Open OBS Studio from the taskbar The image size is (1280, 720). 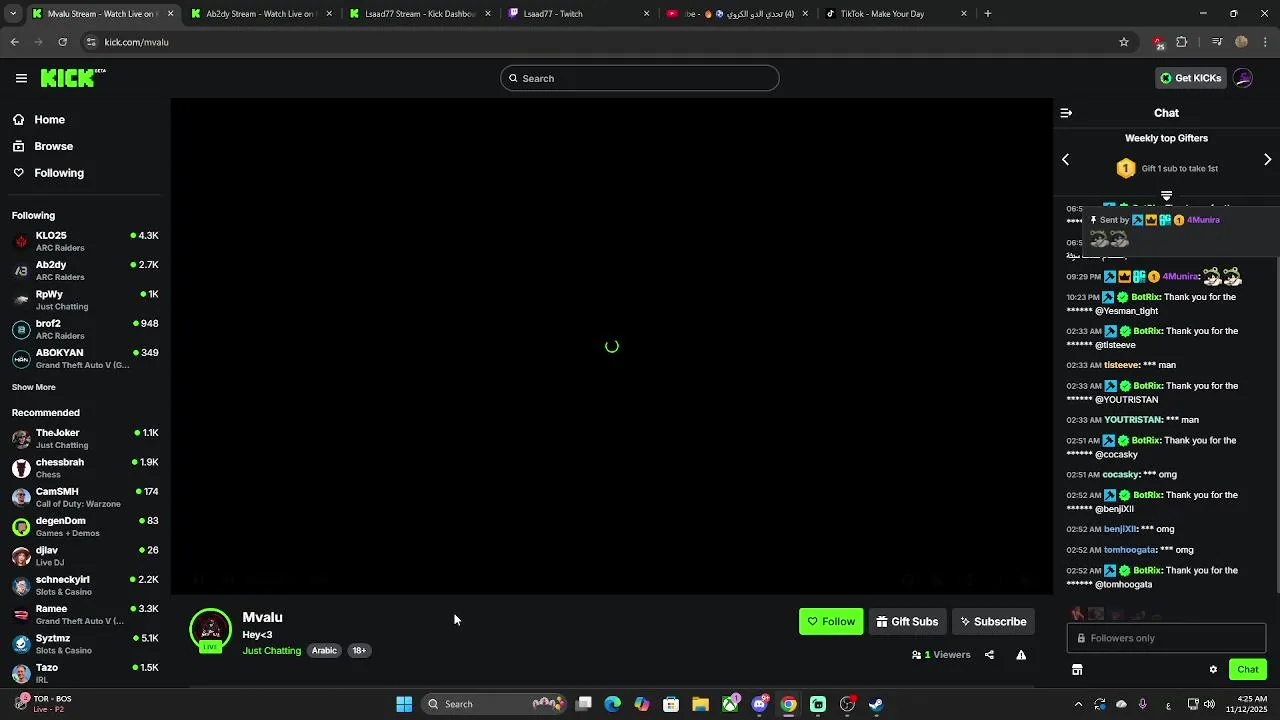click(847, 704)
